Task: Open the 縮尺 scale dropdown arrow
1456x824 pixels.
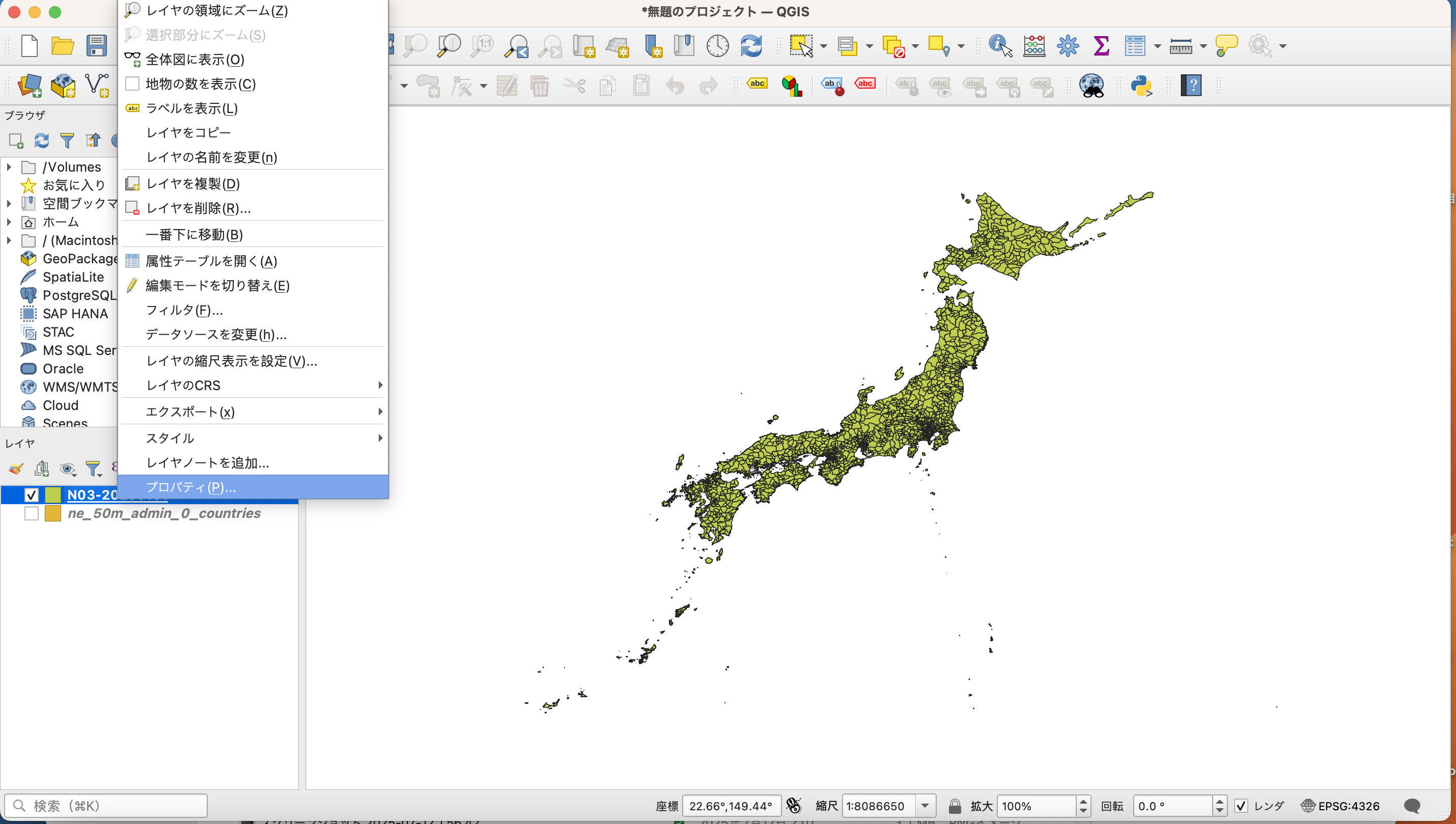Action: point(926,805)
